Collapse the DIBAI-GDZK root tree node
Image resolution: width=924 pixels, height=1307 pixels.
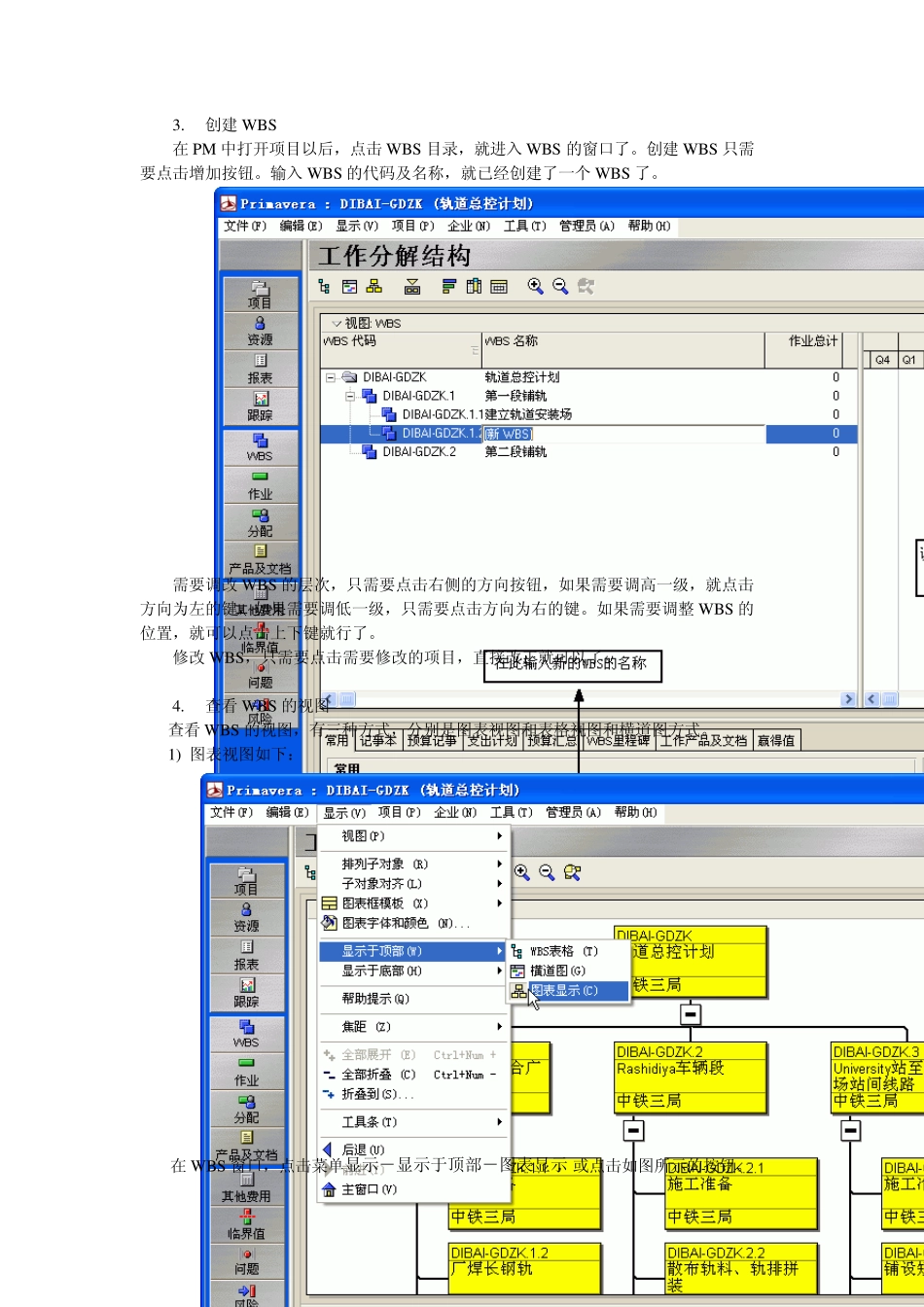click(331, 377)
